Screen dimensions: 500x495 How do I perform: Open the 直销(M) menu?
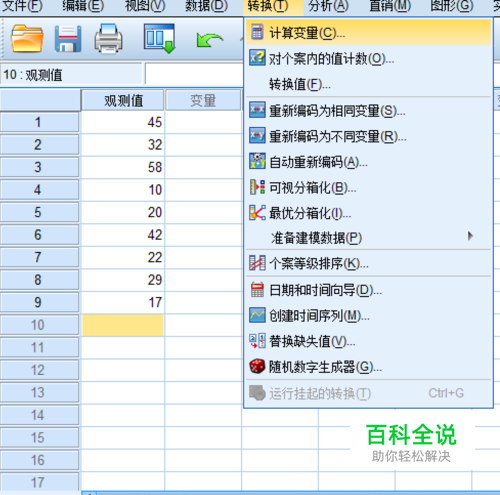(x=390, y=6)
